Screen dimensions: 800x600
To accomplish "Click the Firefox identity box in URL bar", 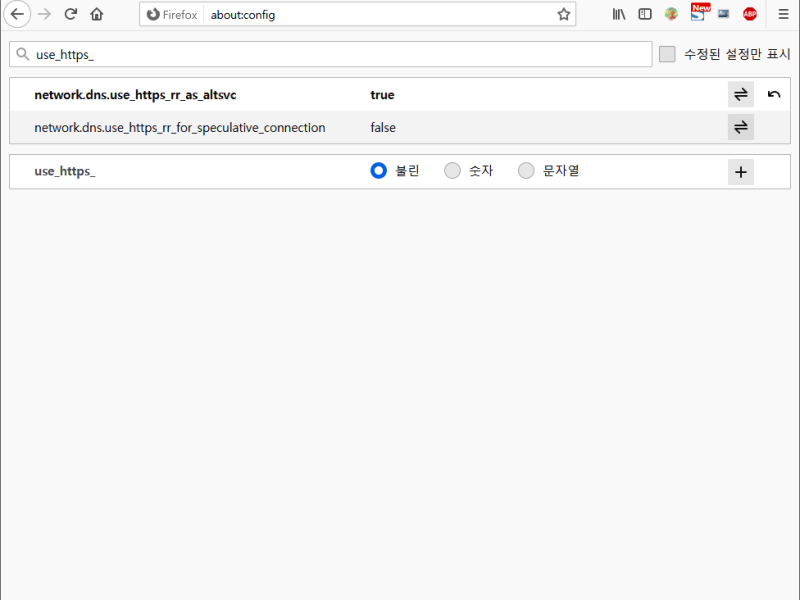I will (x=172, y=15).
